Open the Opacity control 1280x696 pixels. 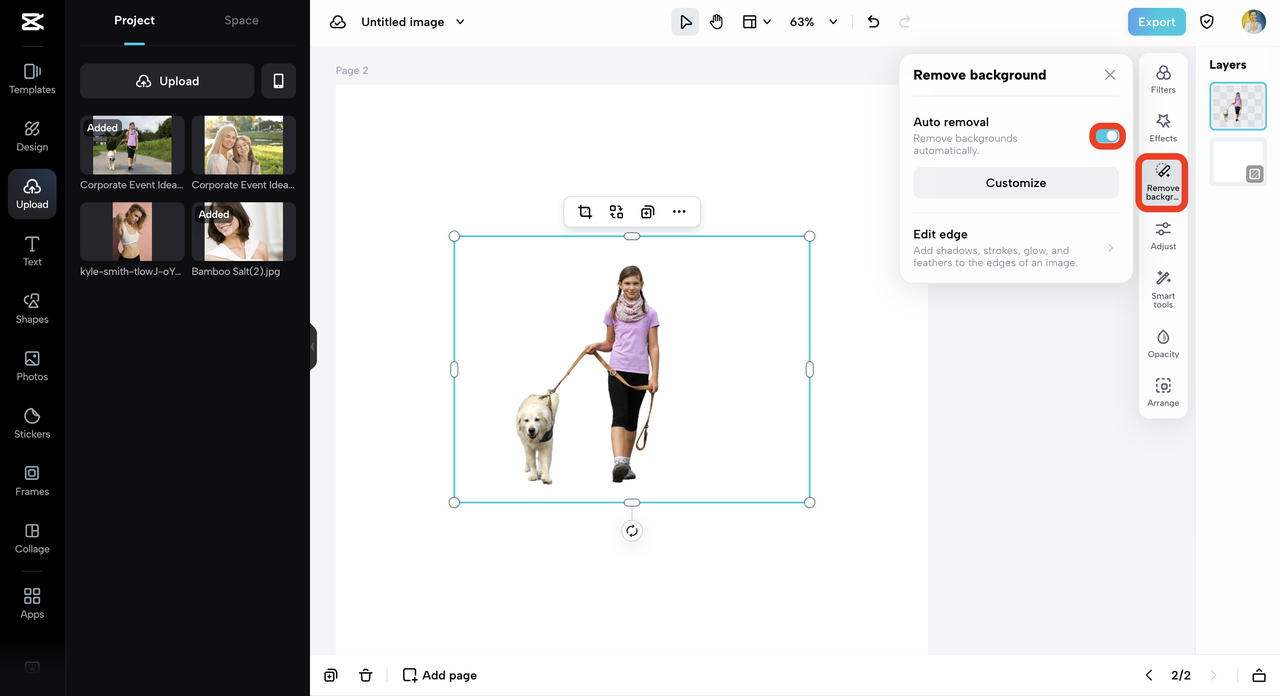click(1163, 344)
